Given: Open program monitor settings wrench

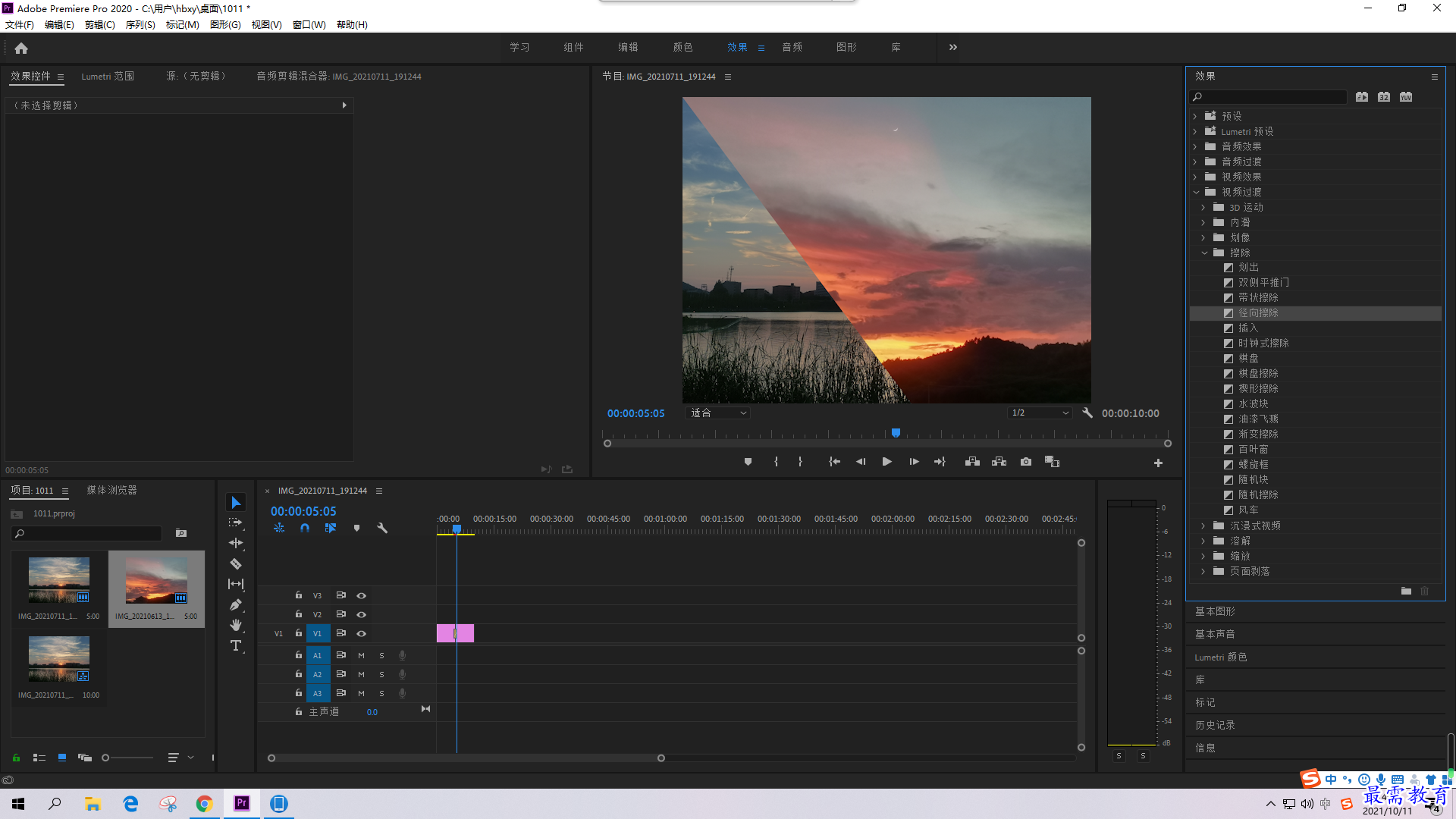Looking at the screenshot, I should tap(1087, 413).
